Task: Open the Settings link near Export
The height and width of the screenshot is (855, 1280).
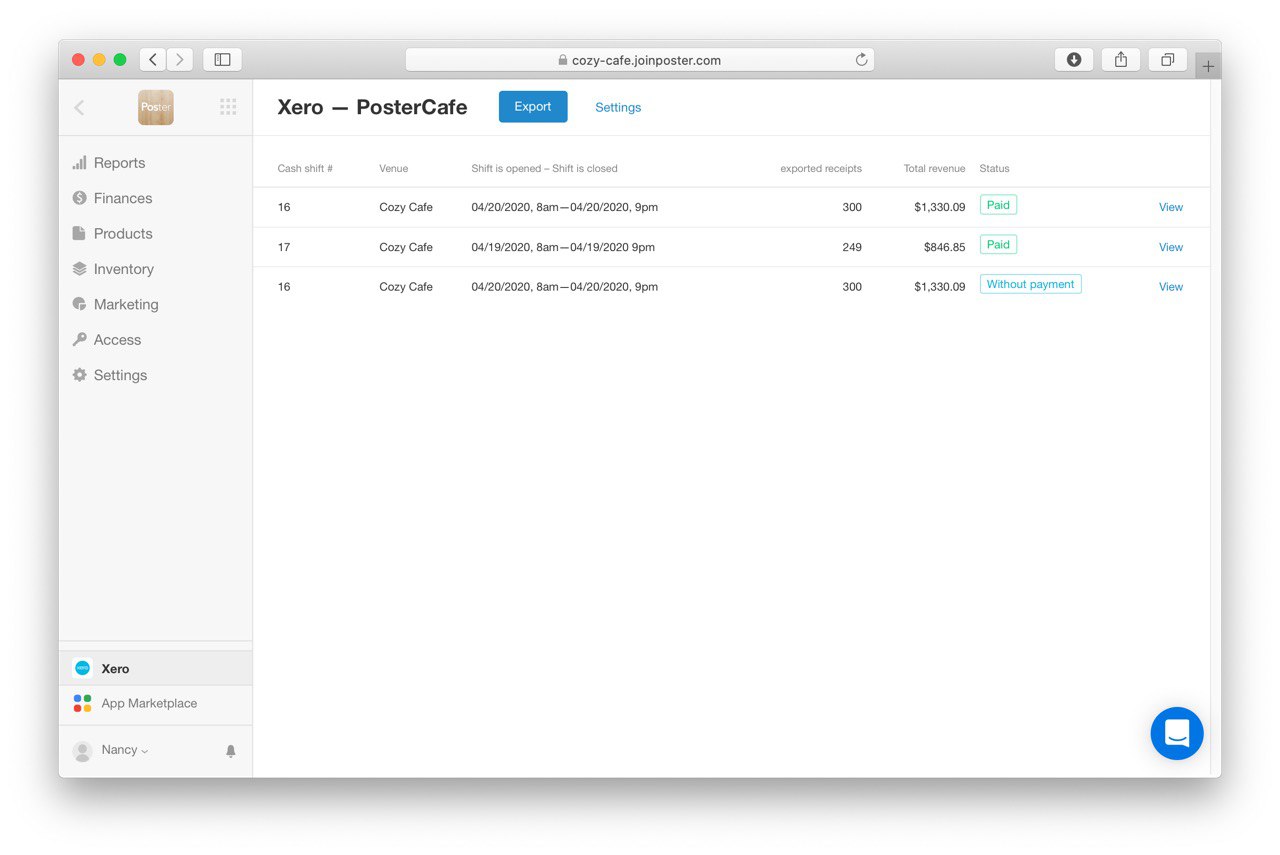Action: click(618, 107)
